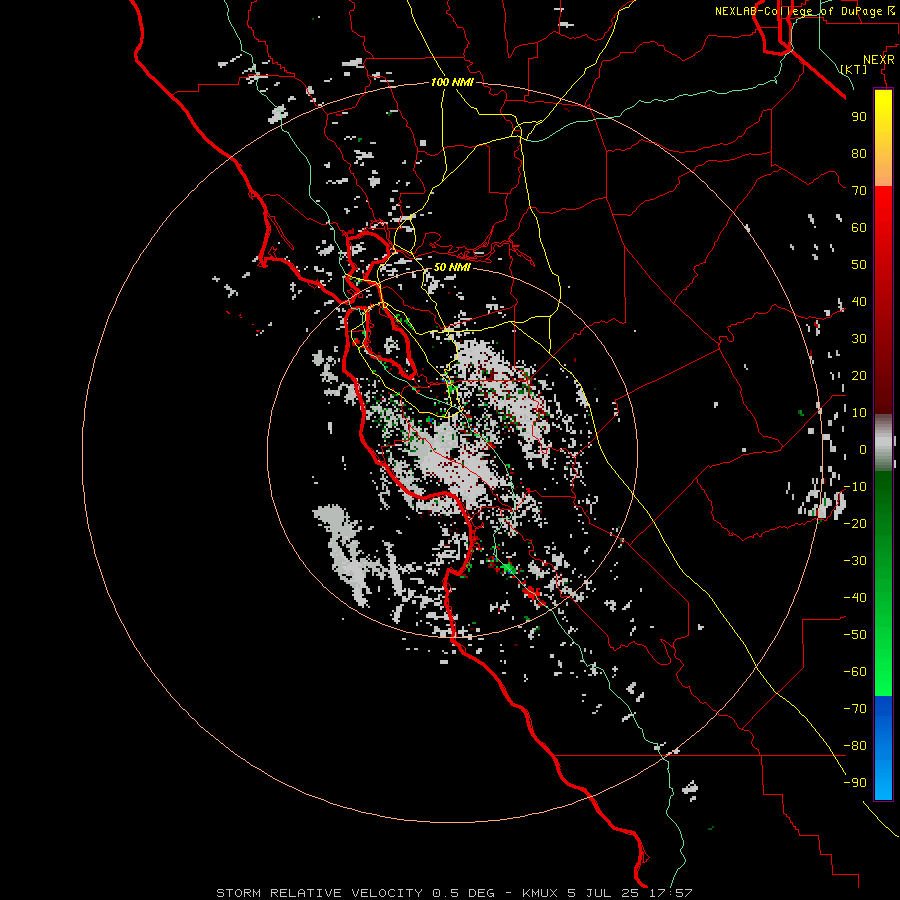Click "STORM RELATIVE VELOCITY" in the footer caption
Screen dimensions: 900x900
point(319,893)
